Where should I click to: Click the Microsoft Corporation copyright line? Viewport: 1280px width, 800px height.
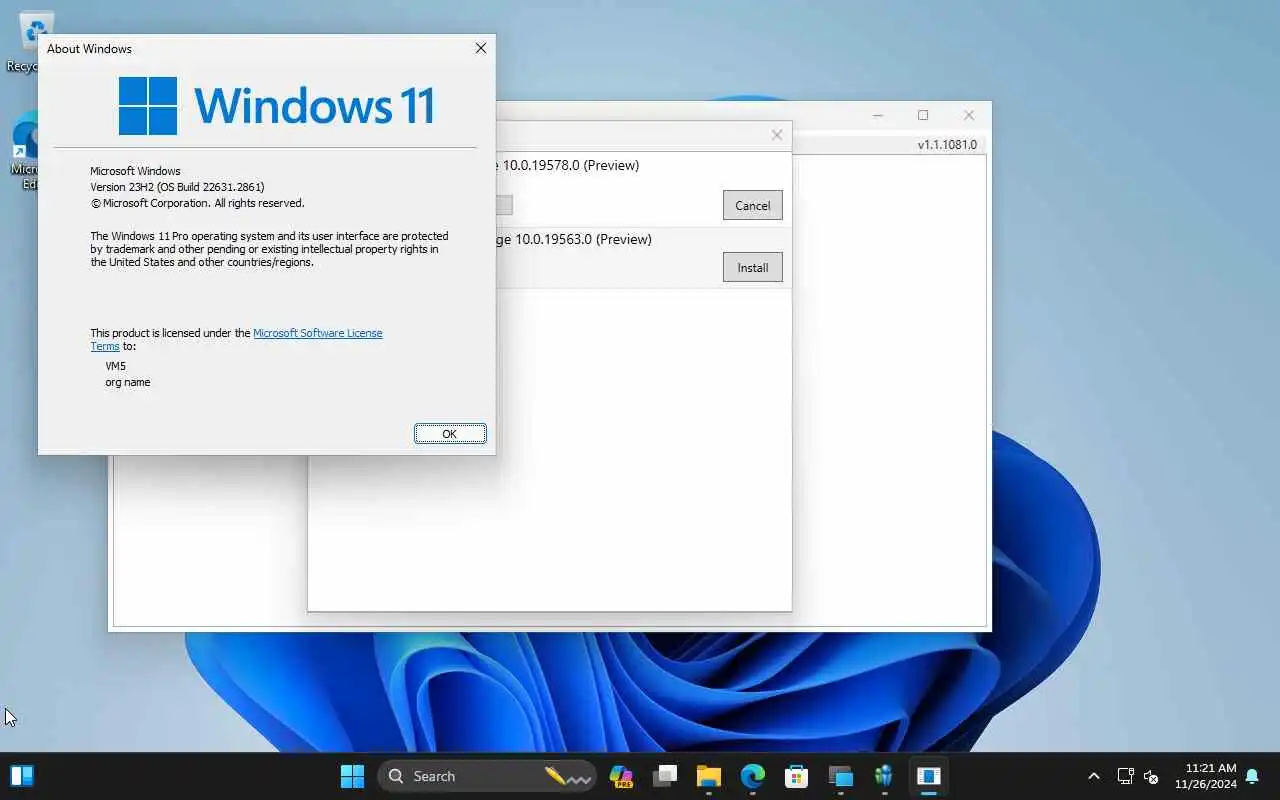point(197,203)
